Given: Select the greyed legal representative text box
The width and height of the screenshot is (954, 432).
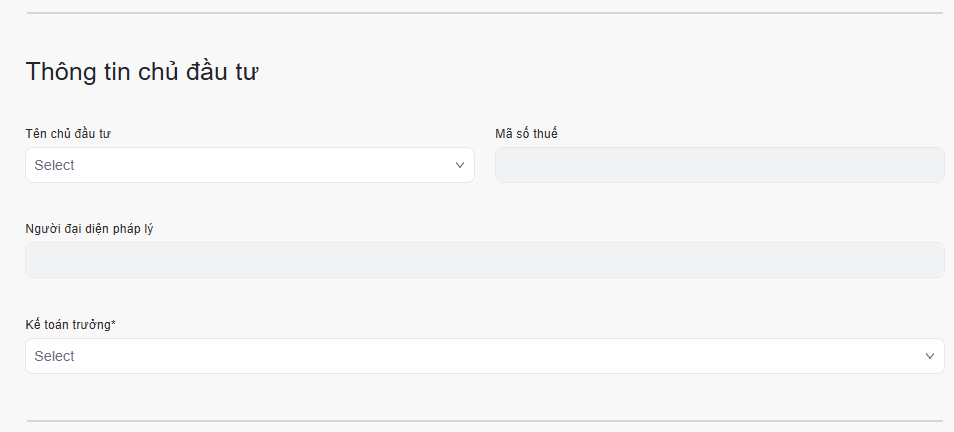Looking at the screenshot, I should (484, 260).
